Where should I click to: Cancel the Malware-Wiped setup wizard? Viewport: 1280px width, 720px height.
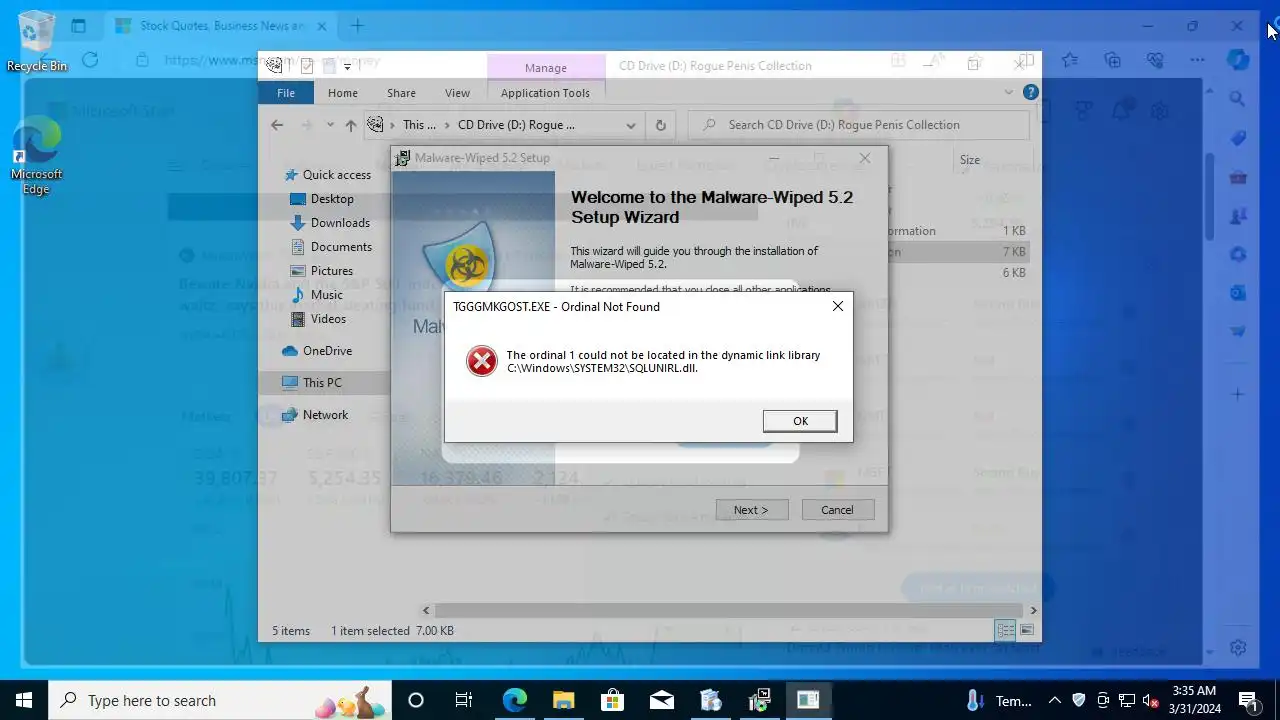pos(837,510)
